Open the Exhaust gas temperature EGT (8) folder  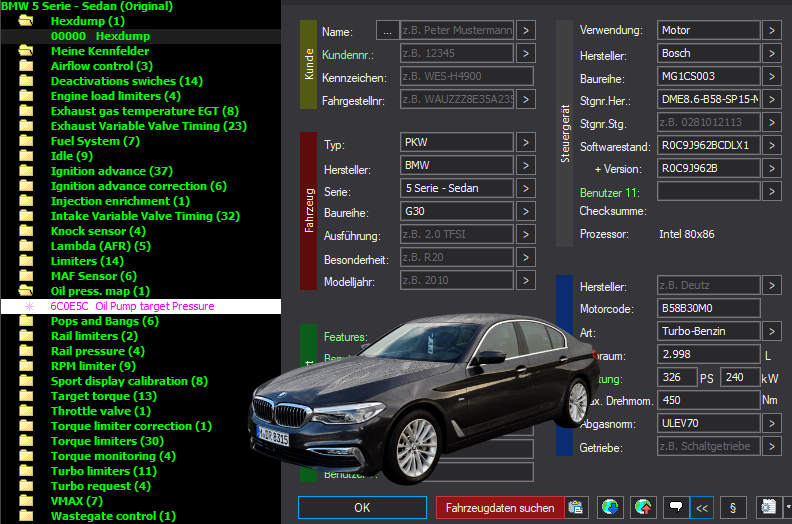click(x=145, y=111)
